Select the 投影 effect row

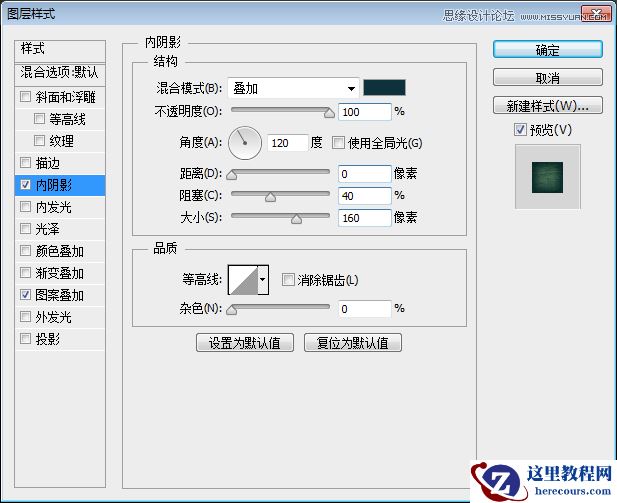[60, 339]
